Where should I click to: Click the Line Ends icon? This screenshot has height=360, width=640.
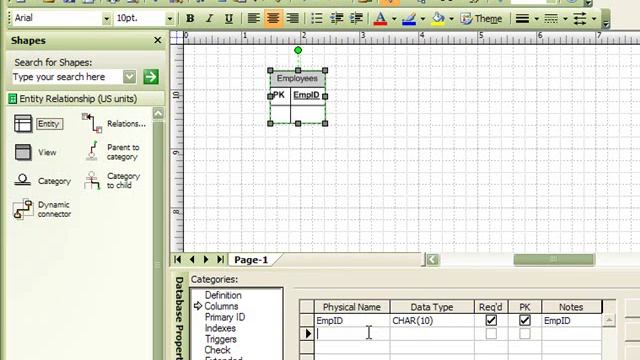pyautogui.click(x=580, y=18)
